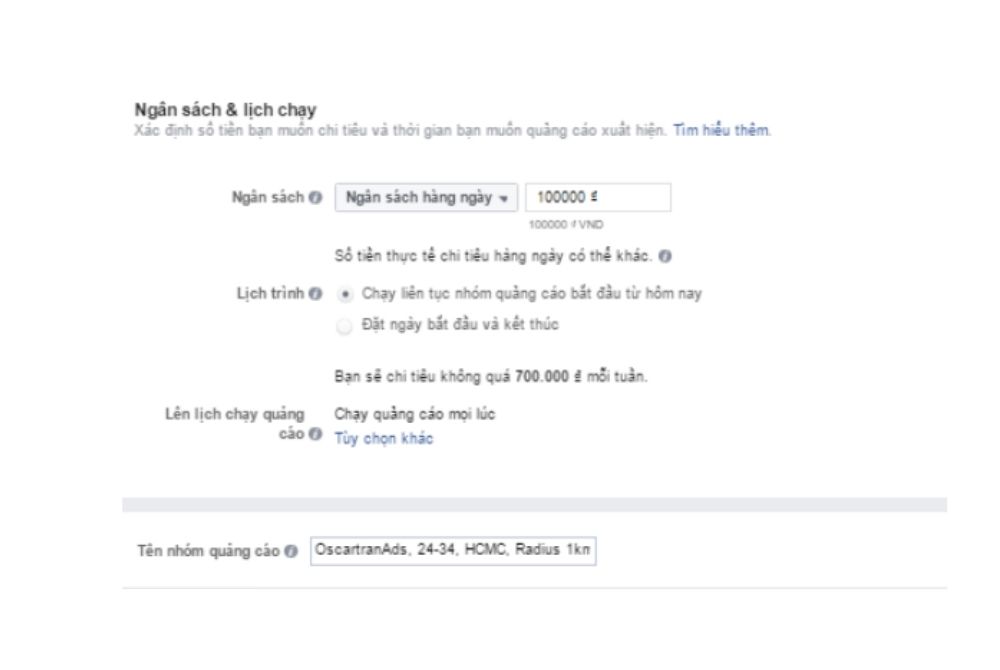Click the caret arrow on budget type selector
Viewport: 1000px width, 670px height.
[x=504, y=199]
